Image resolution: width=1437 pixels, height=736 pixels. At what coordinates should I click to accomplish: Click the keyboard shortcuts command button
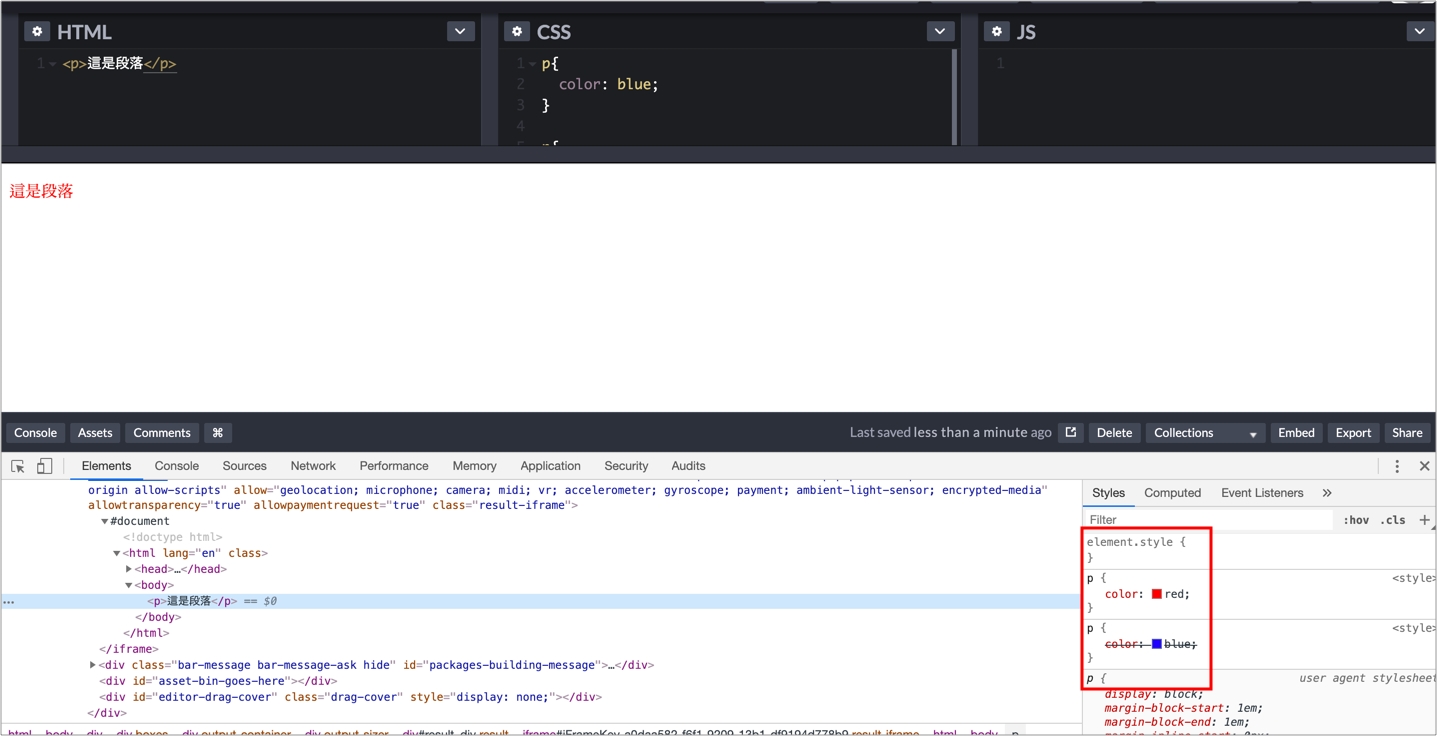[x=217, y=433]
